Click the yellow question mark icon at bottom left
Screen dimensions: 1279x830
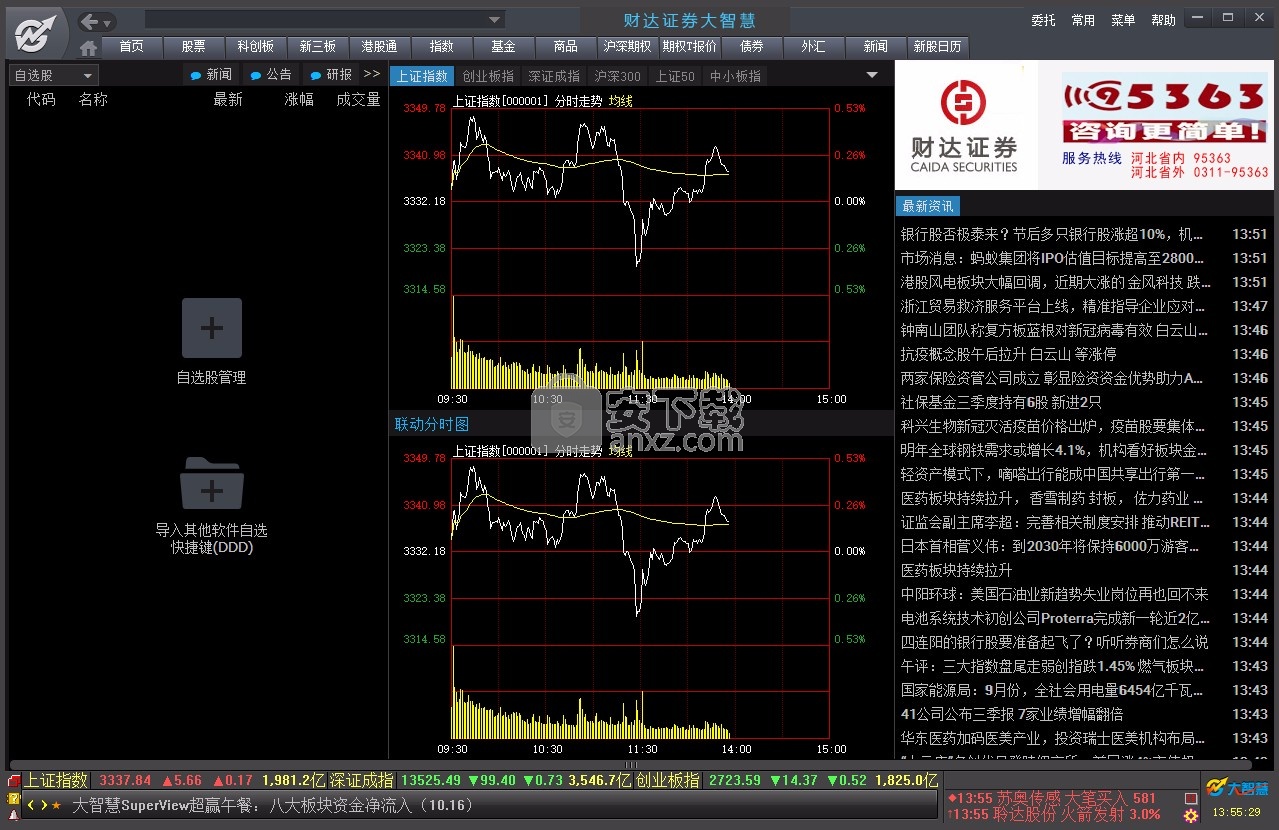click(13, 799)
